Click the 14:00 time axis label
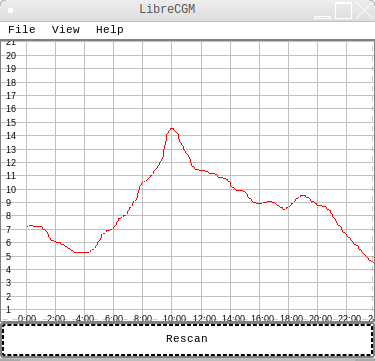 pos(233,319)
